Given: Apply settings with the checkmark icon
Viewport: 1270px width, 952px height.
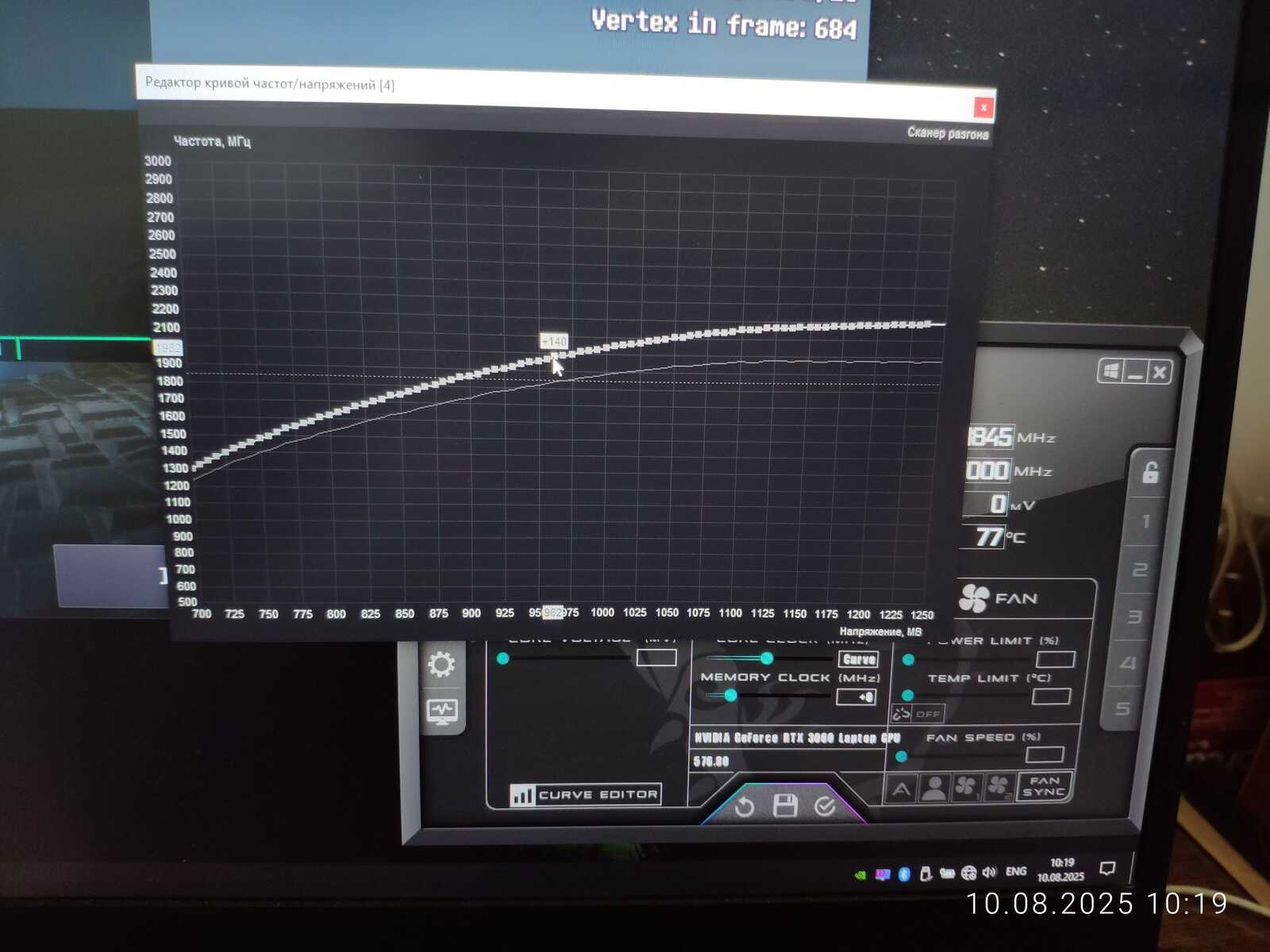Looking at the screenshot, I should tap(825, 806).
